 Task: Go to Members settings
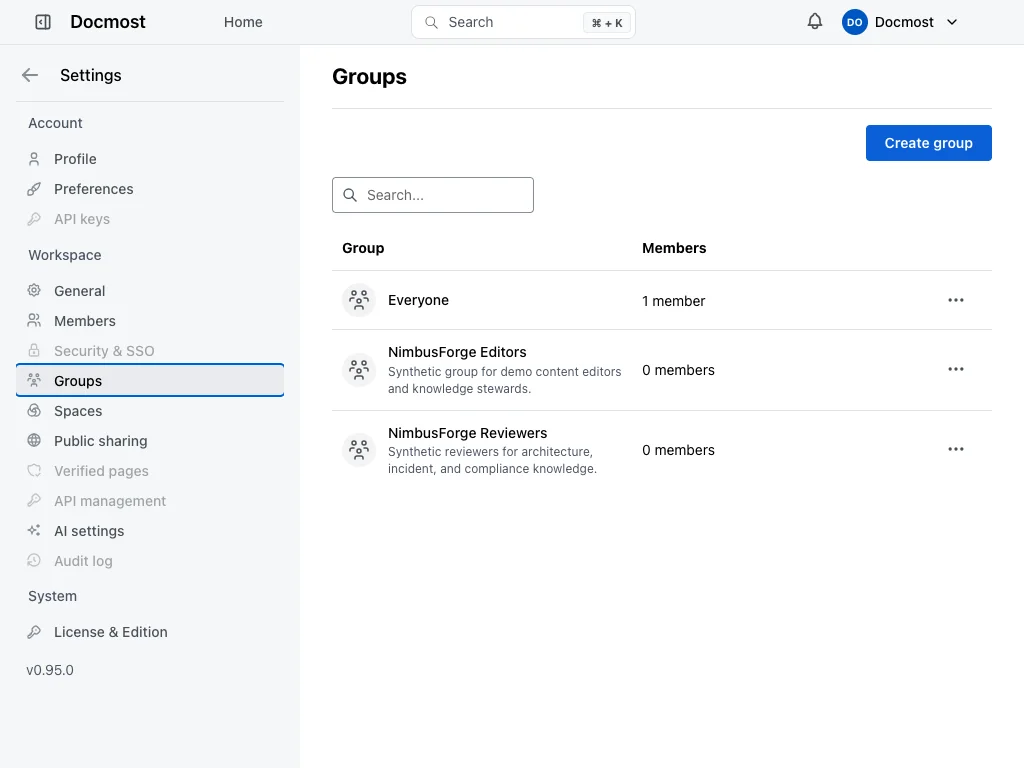click(150, 321)
